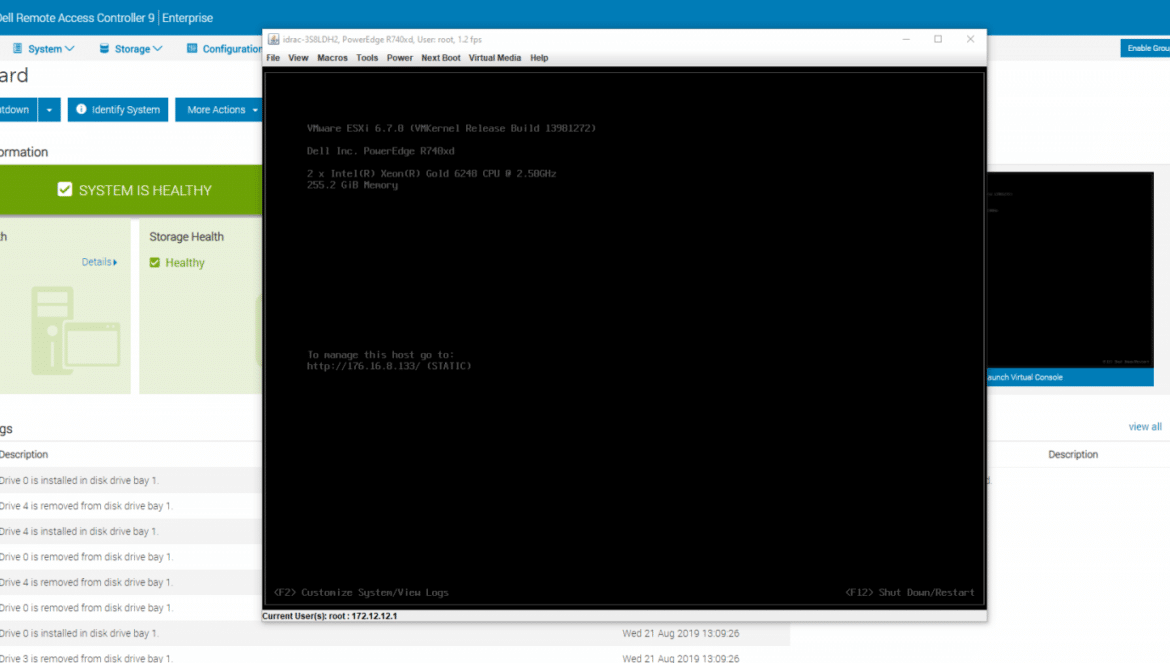Open the Help menu in virtual console
1170x663 pixels.
click(x=539, y=57)
